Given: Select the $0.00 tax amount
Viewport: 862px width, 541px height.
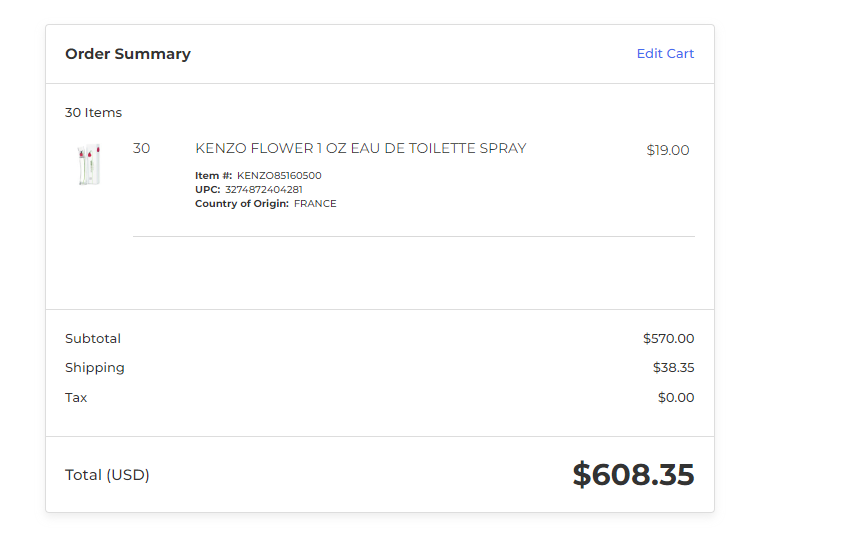Looking at the screenshot, I should pyautogui.click(x=676, y=398).
